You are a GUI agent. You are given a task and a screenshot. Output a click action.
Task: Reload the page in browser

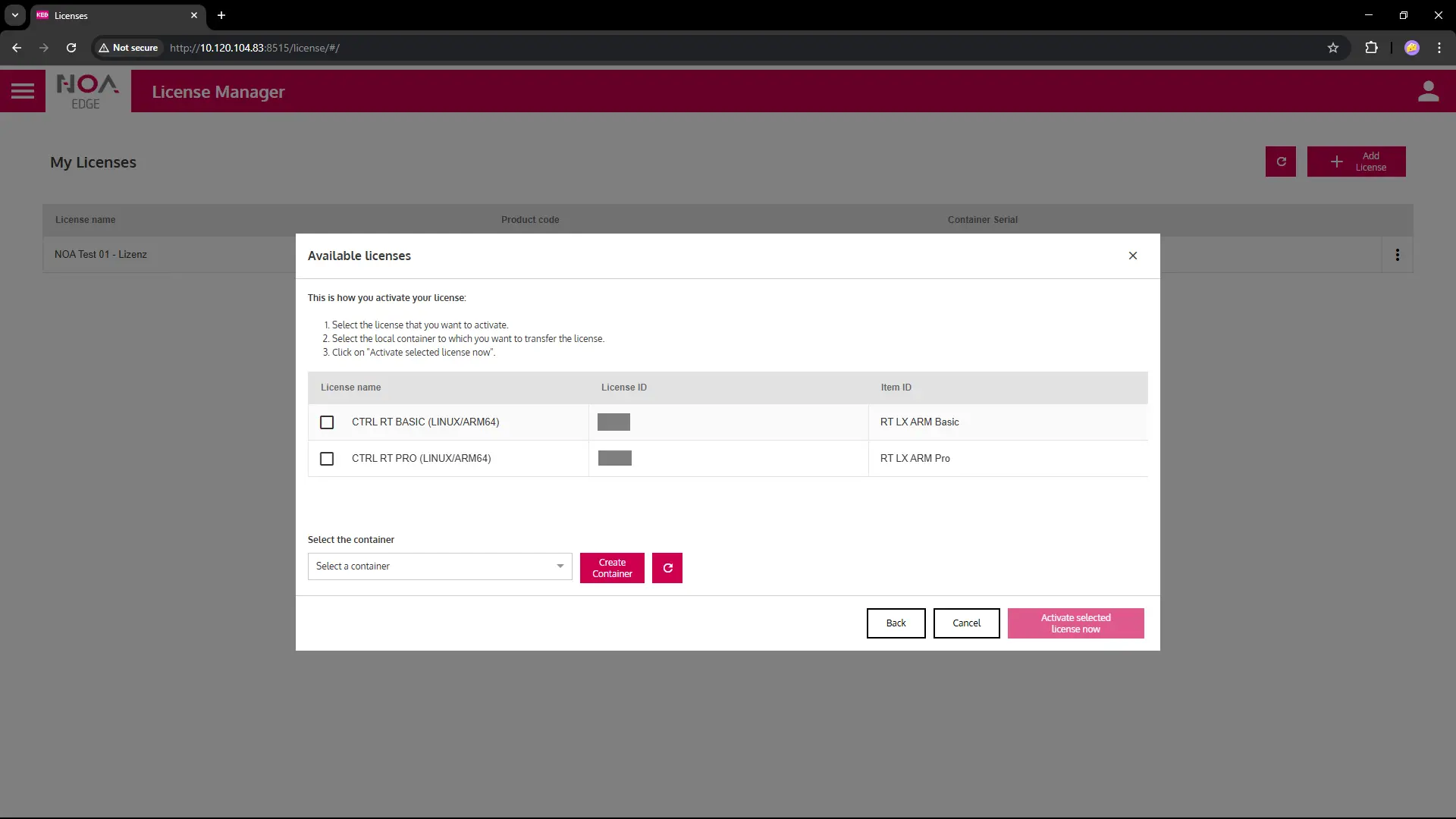71,48
